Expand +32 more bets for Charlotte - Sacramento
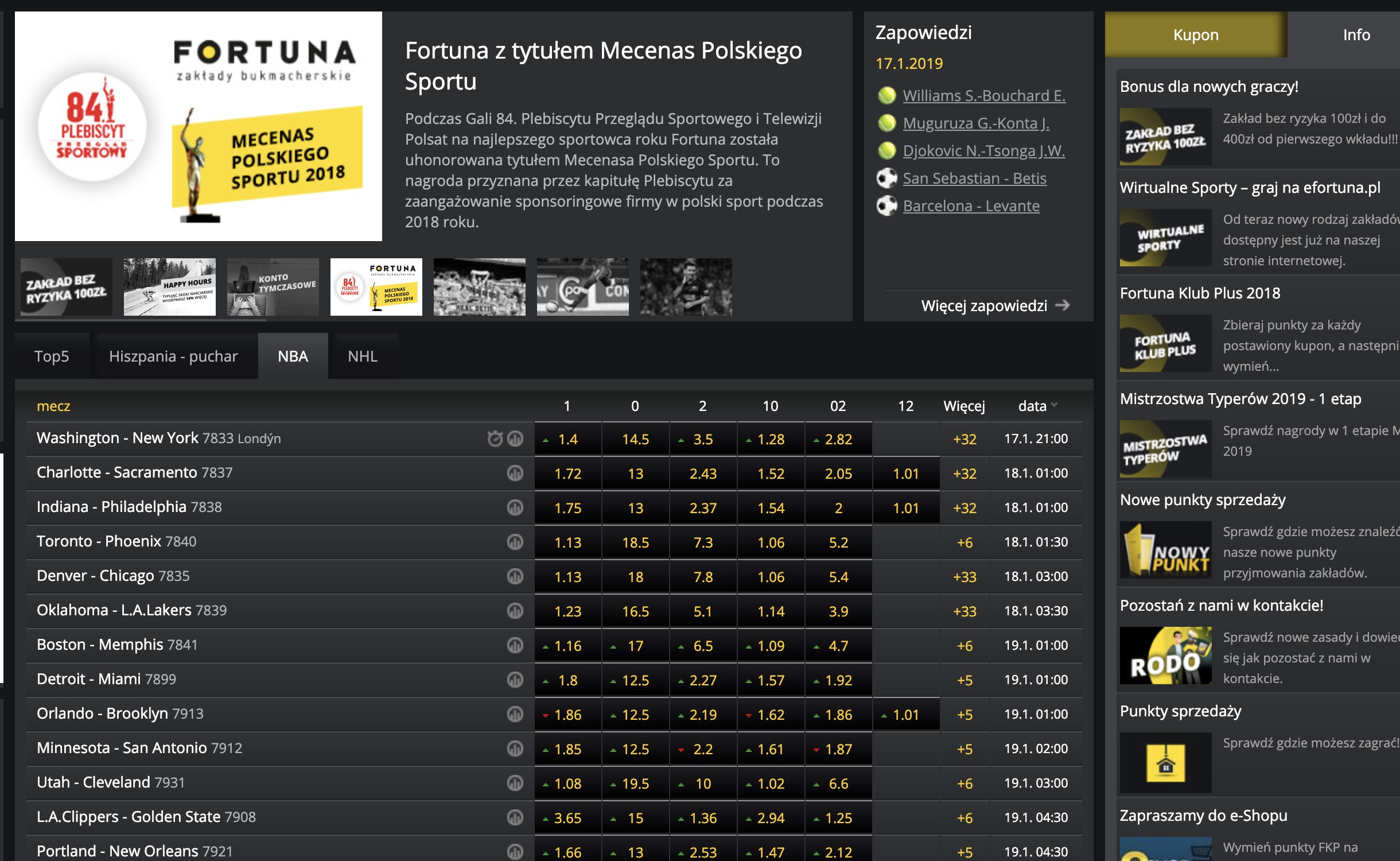The width and height of the screenshot is (1400, 861). pos(965,474)
